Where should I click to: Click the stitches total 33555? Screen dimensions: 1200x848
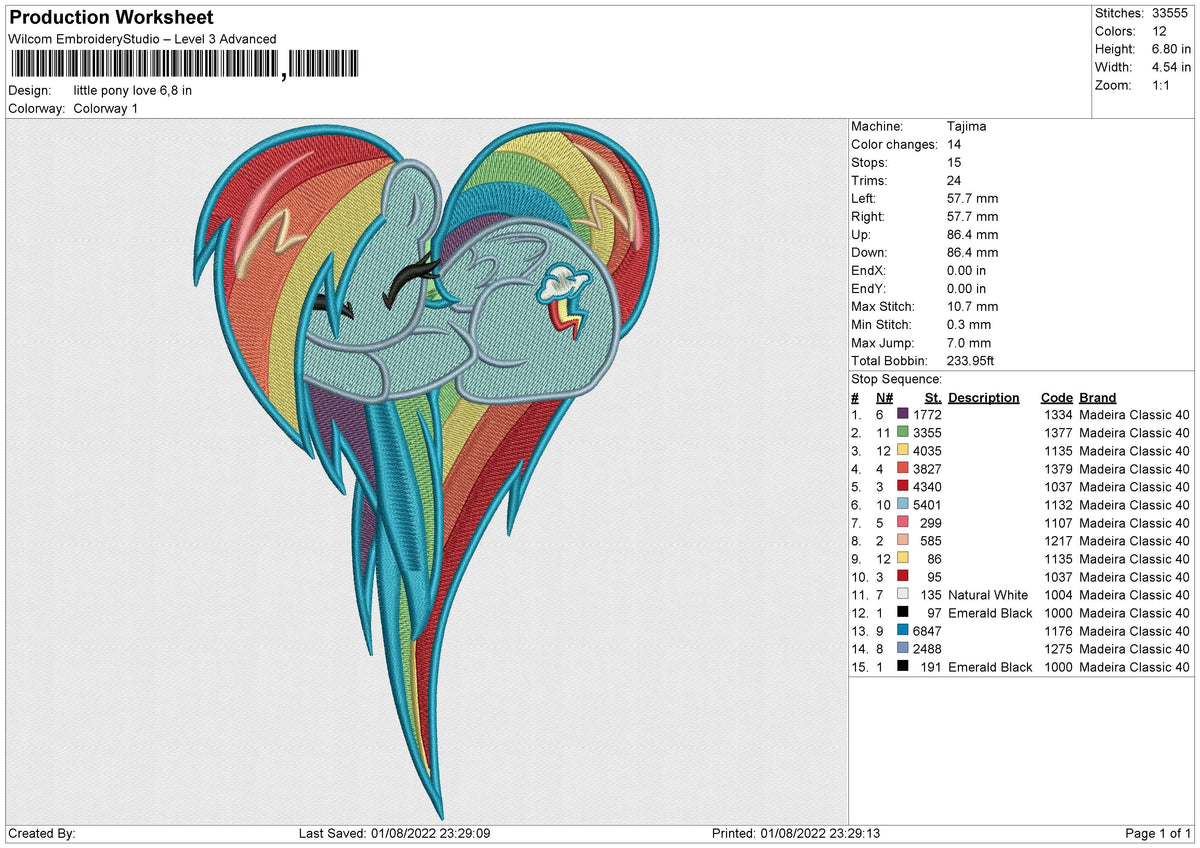[1171, 13]
